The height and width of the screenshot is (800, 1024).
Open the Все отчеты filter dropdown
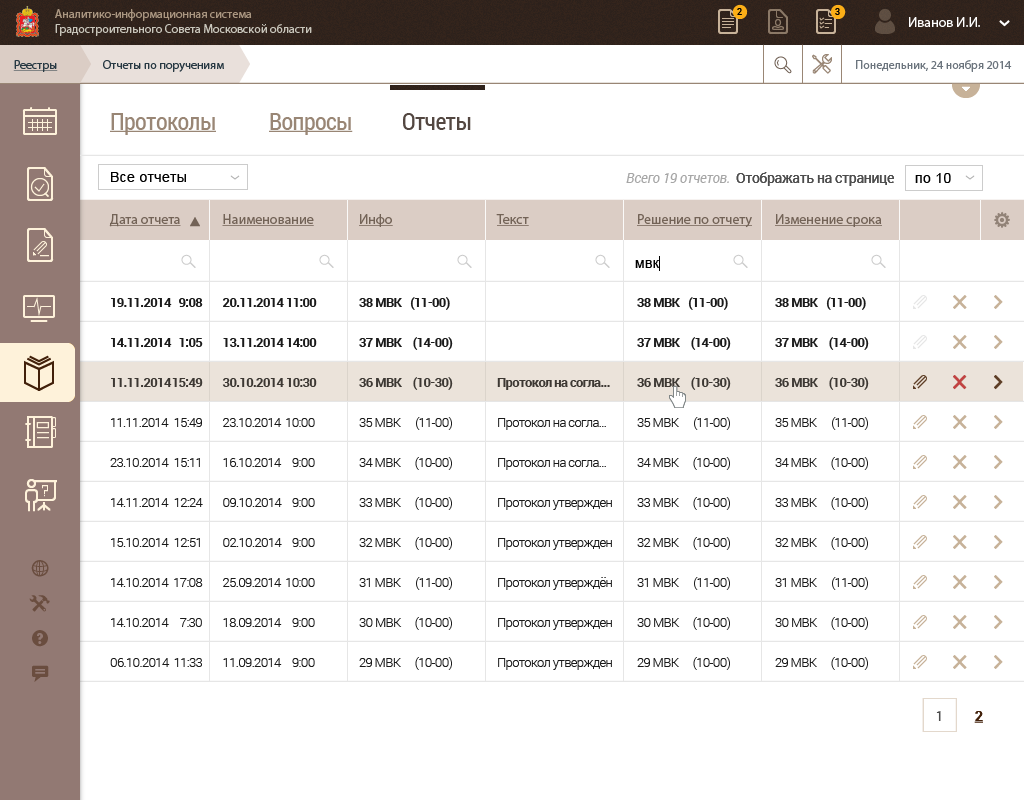173,177
